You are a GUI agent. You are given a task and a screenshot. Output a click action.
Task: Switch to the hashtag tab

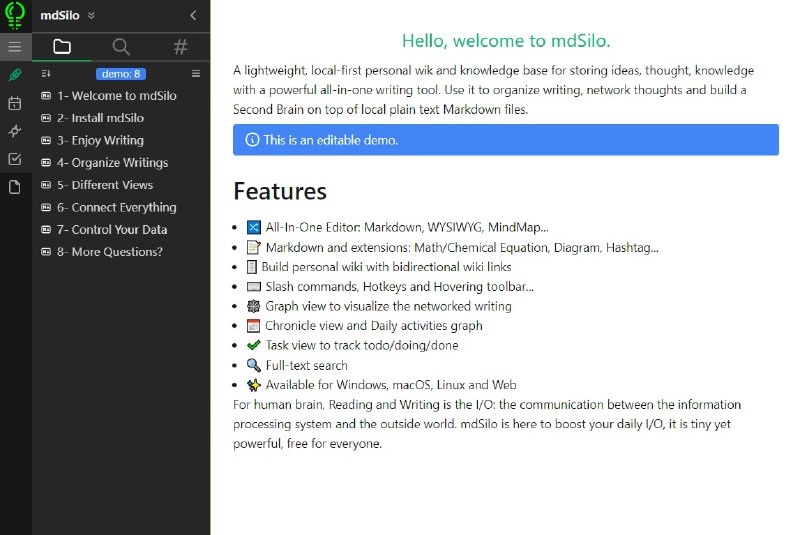click(x=180, y=47)
